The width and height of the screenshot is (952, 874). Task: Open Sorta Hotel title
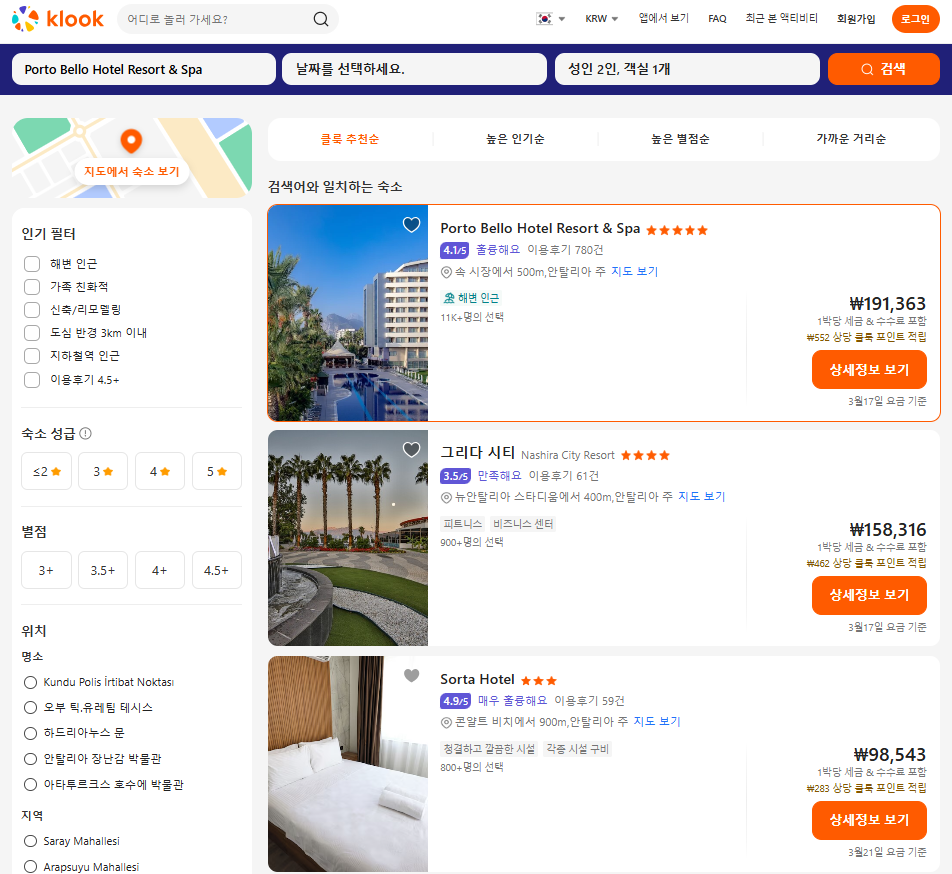[x=477, y=679]
